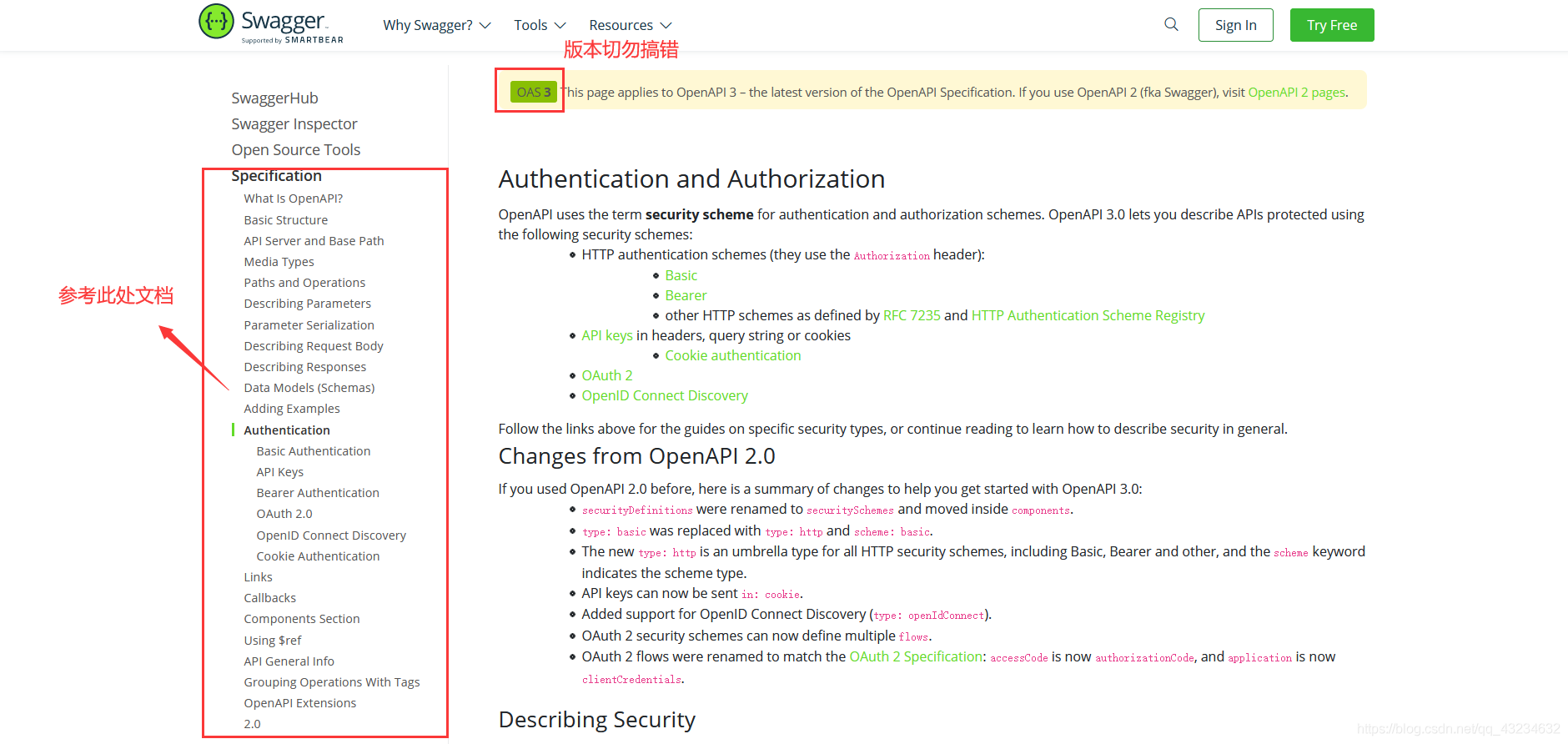The image size is (1568, 744).
Task: Open Describing Parameters page
Action: tap(308, 304)
